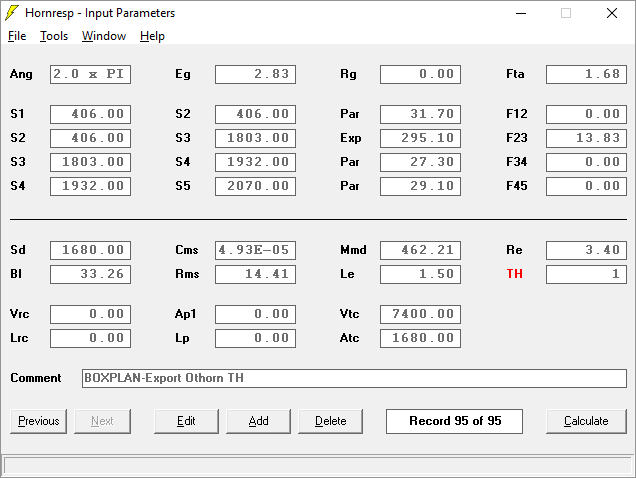Select the Mmd field with 462.21

[421, 250]
